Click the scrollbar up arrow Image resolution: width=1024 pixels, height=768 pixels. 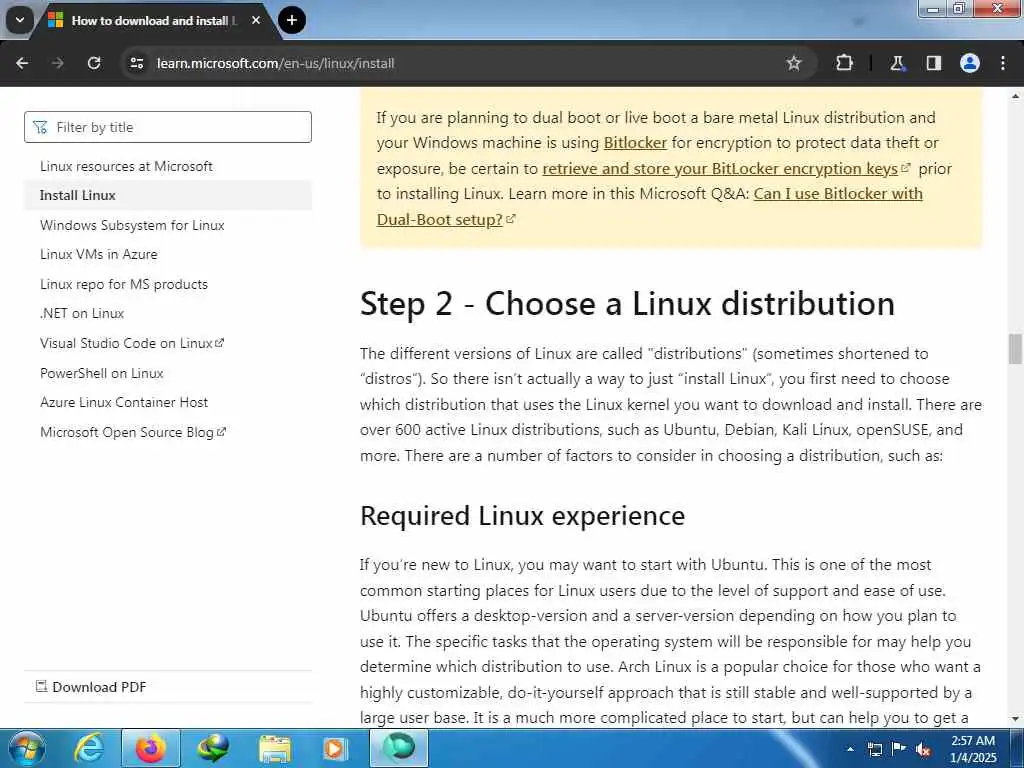coord(1015,96)
